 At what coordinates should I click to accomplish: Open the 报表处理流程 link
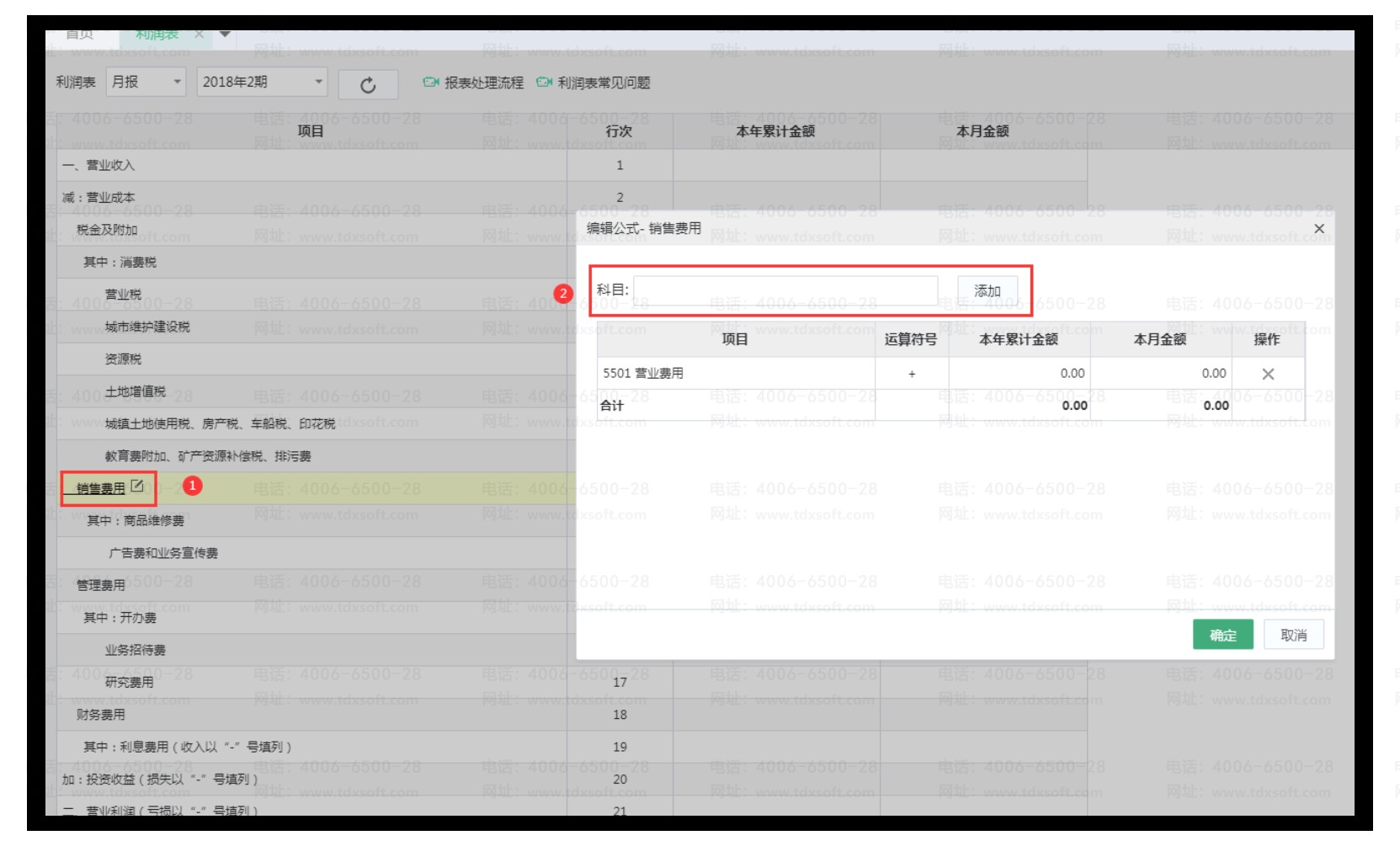click(x=483, y=82)
